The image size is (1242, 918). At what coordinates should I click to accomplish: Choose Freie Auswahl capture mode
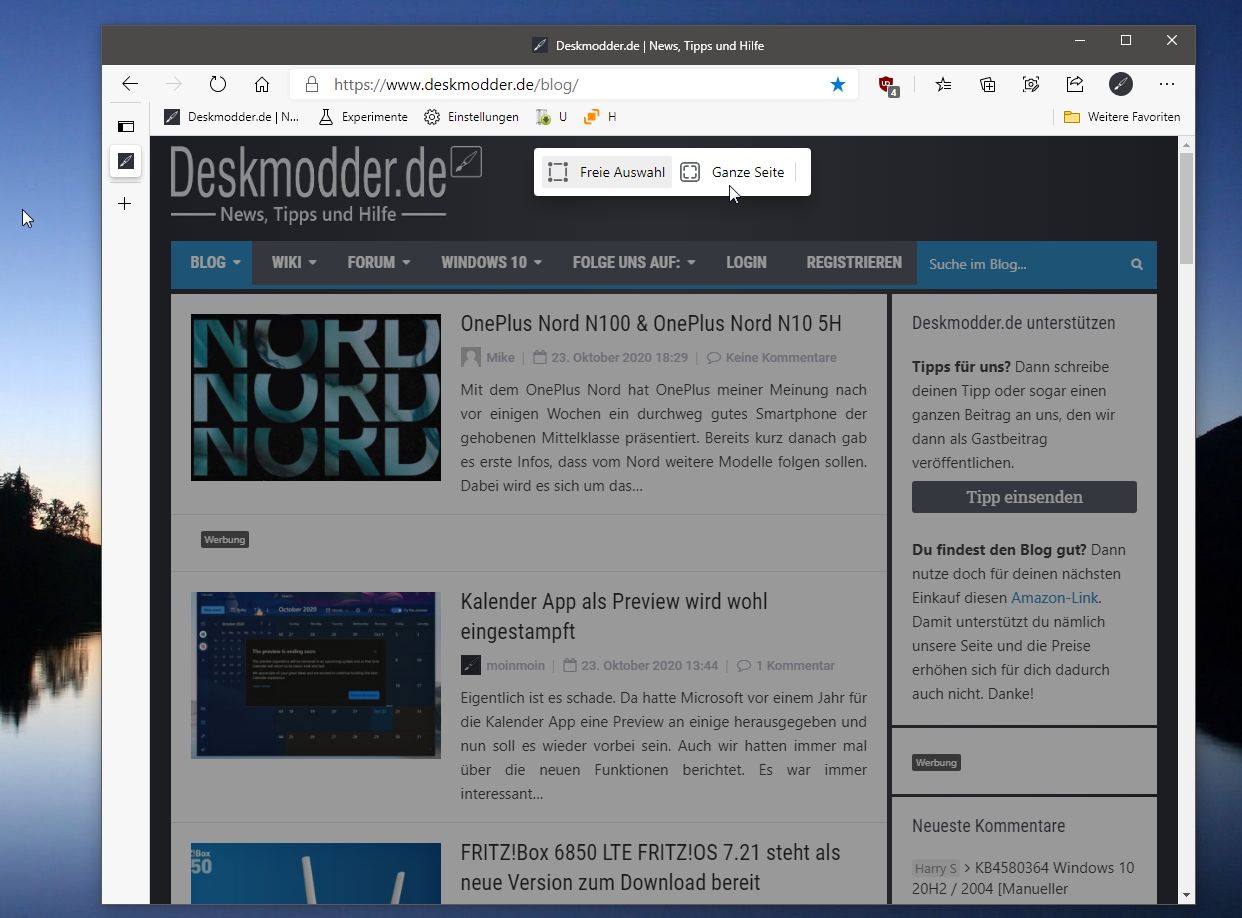(x=607, y=172)
